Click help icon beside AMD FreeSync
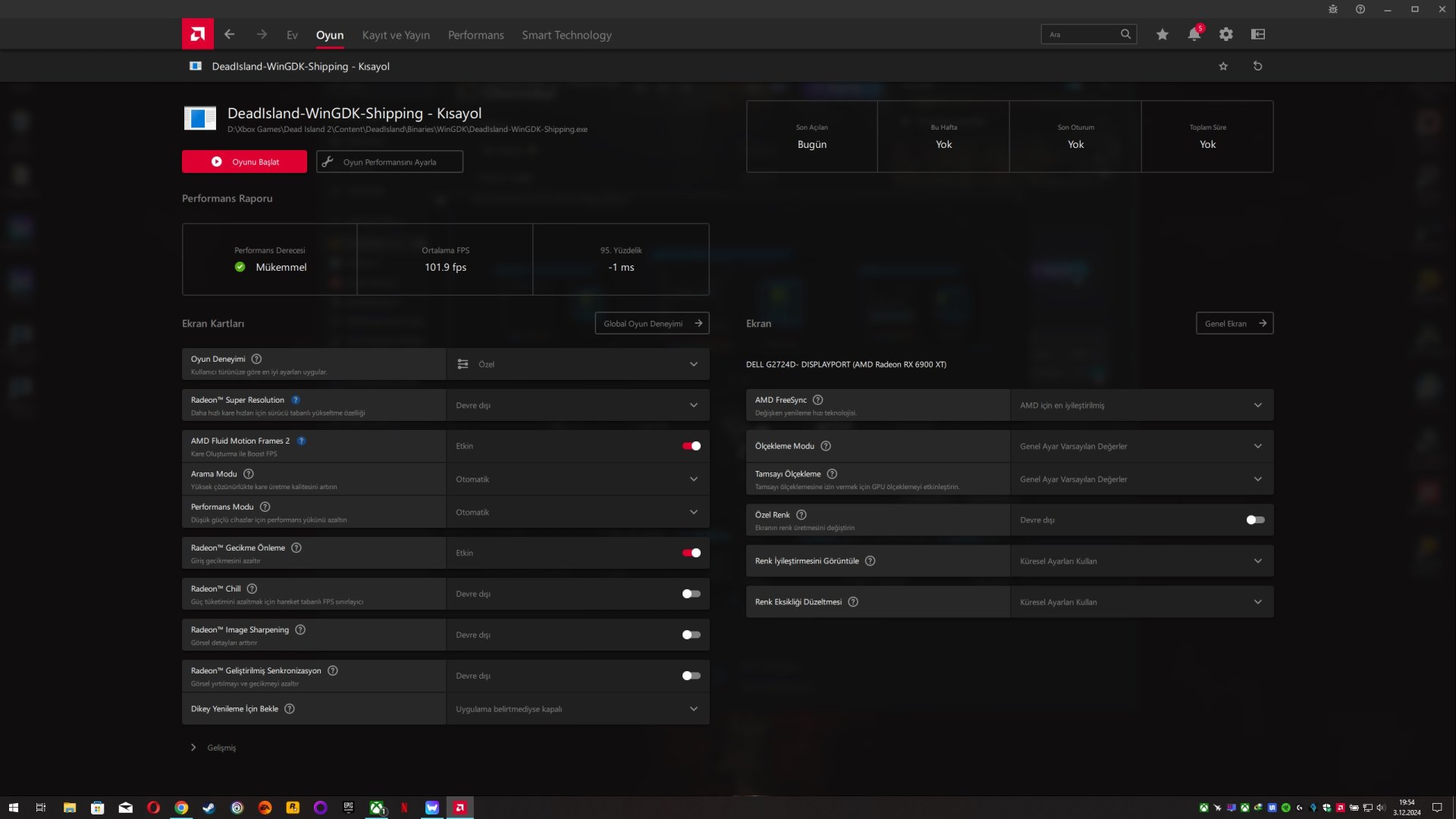The image size is (1456, 819). (817, 400)
